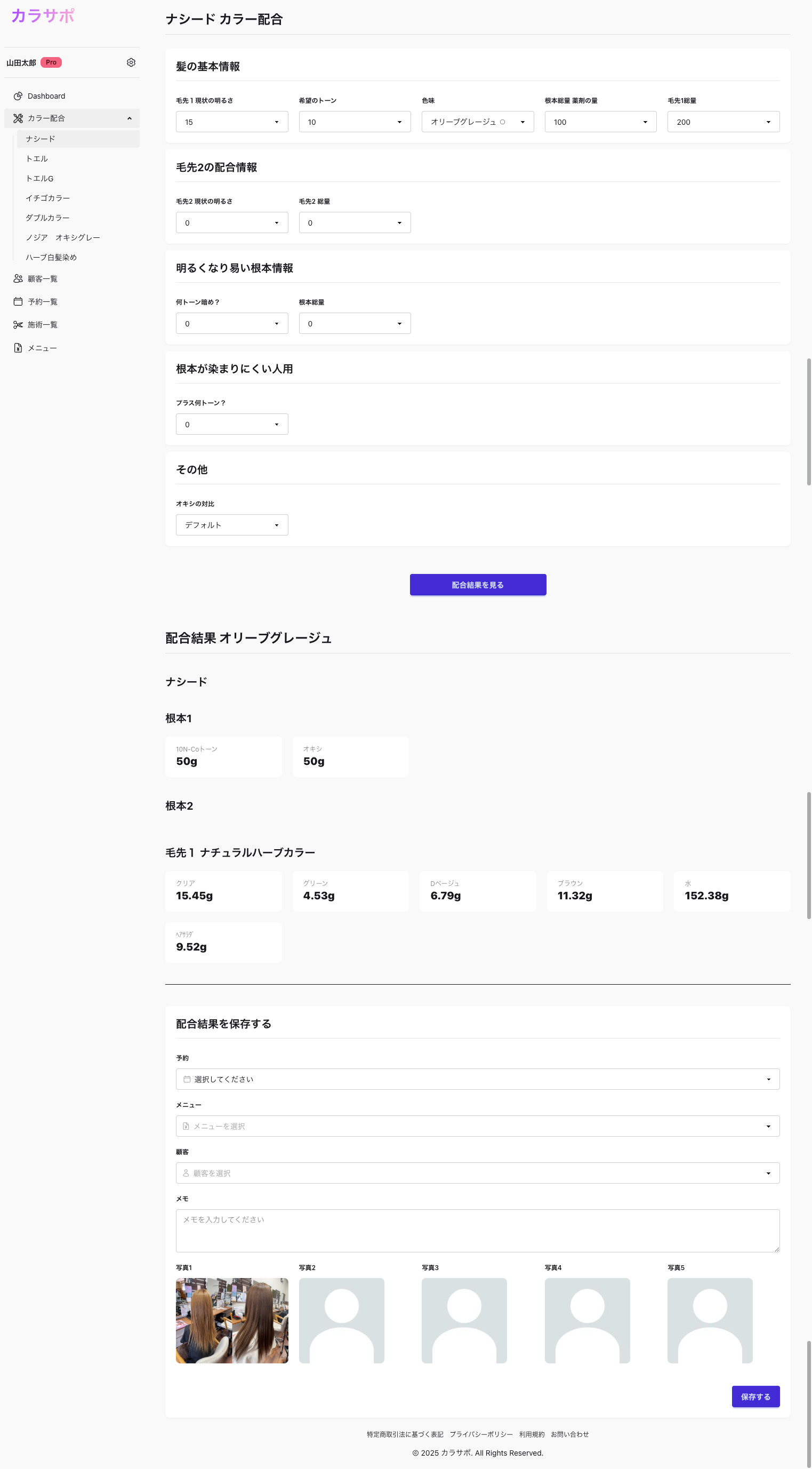Click the Pro badge
This screenshot has width=812, height=1469.
tap(51, 62)
